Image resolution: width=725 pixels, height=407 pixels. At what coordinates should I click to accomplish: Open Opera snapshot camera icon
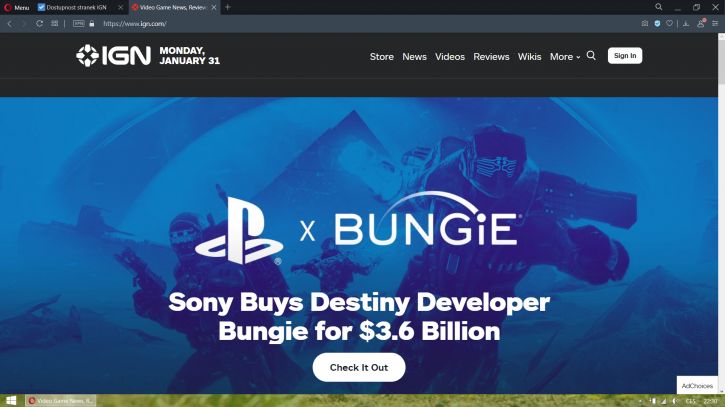point(645,24)
